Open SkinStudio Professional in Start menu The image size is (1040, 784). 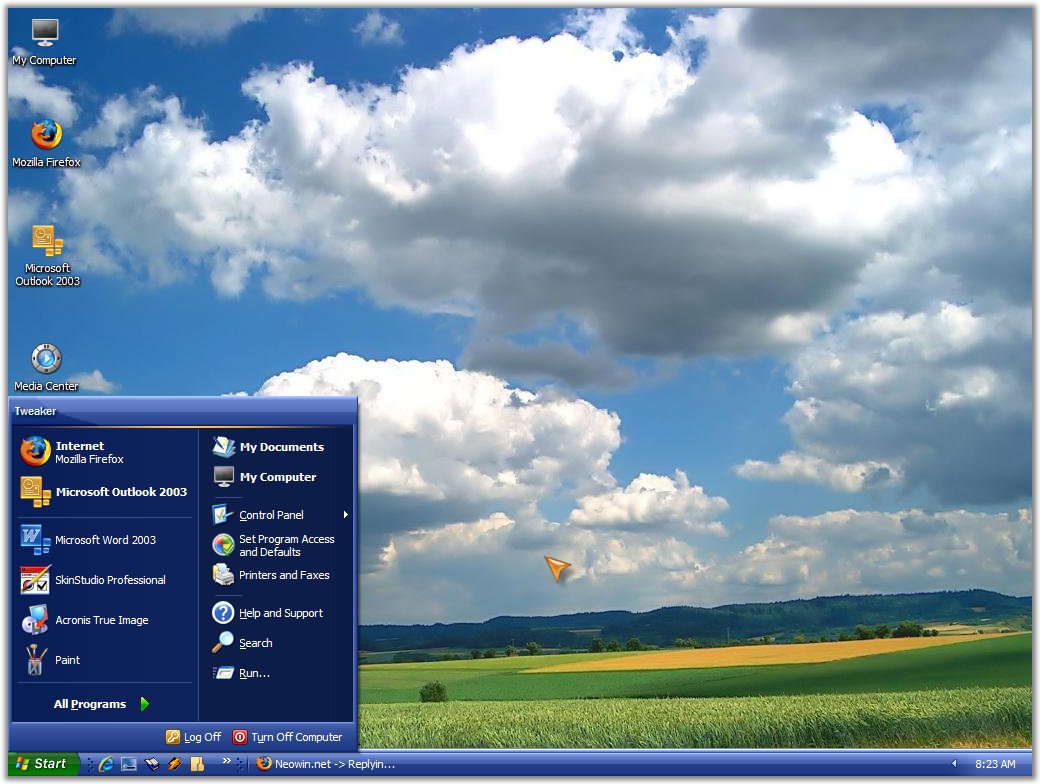110,580
